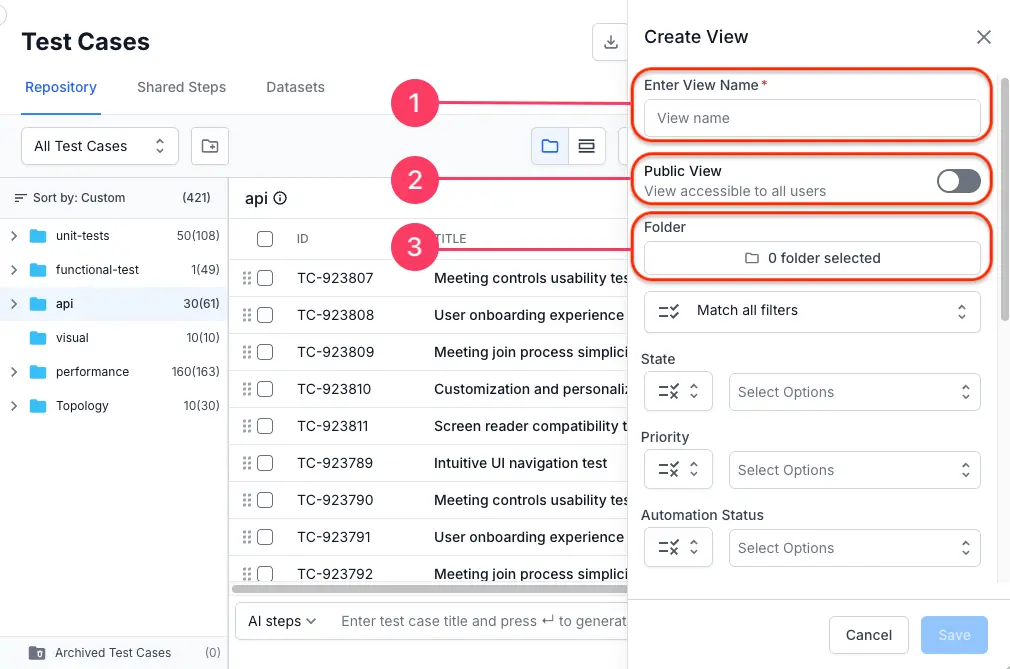Click the Cancel button in Create View
Viewport: 1010px width, 669px height.
[868, 635]
